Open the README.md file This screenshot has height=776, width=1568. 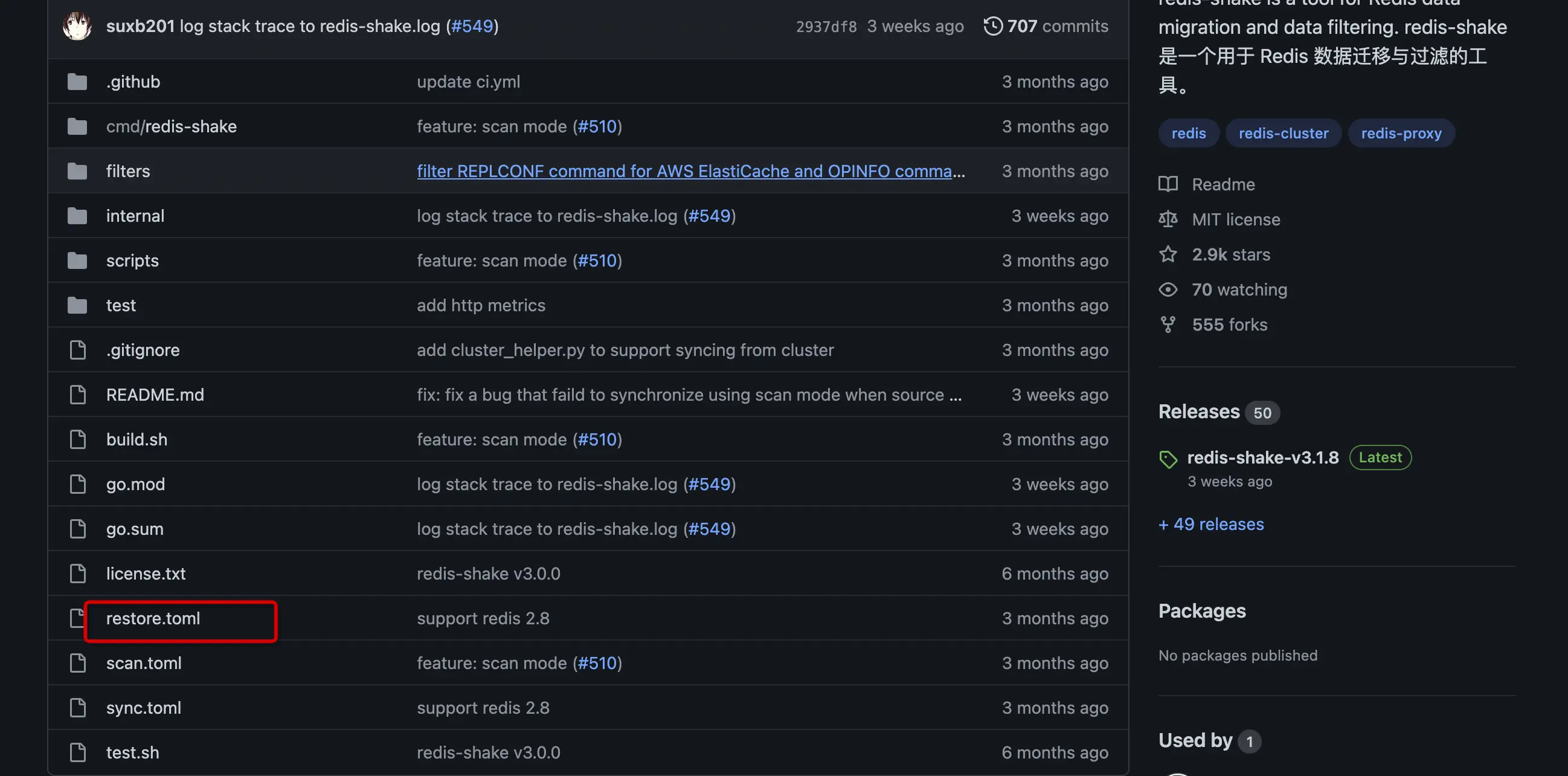click(x=155, y=395)
